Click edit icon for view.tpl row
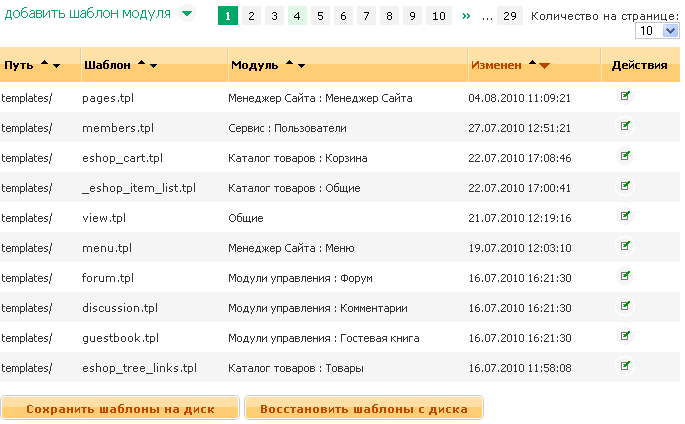Viewport: 685px width, 424px height. (626, 217)
